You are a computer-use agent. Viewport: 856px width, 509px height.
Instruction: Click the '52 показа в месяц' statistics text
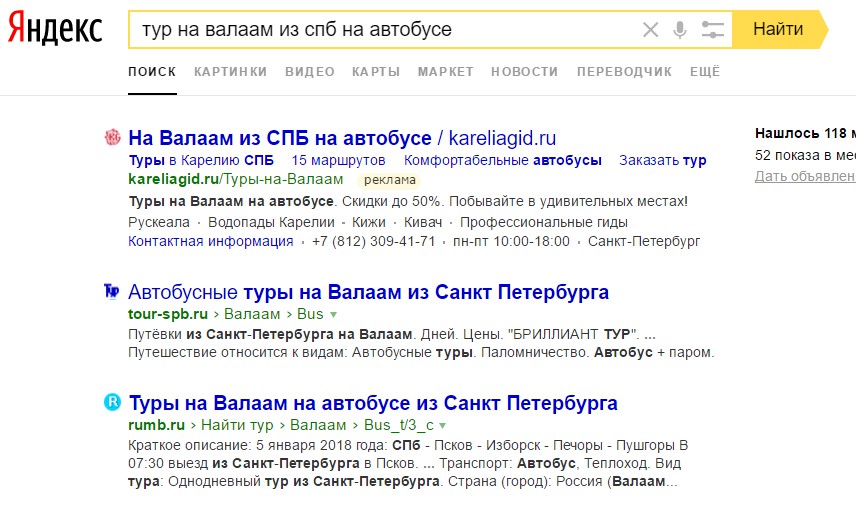tap(805, 155)
